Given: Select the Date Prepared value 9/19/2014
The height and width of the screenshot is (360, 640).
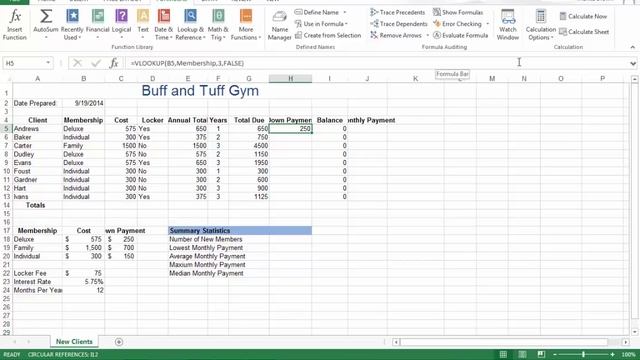Looking at the screenshot, I should pos(83,103).
